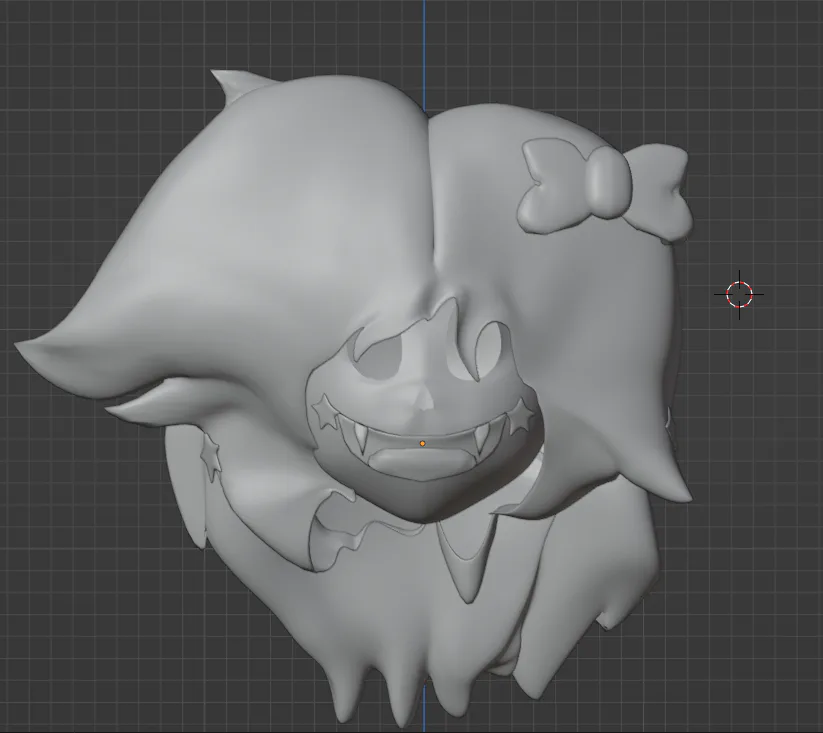823x733 pixels.
Task: Click the star on the mask's left cheek
Action: (324, 411)
